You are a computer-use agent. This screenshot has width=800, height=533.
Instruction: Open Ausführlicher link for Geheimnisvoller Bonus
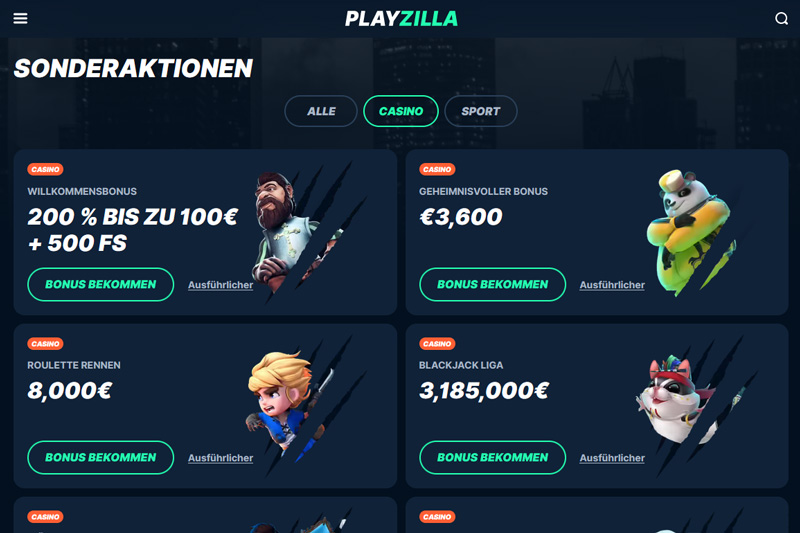tap(612, 285)
